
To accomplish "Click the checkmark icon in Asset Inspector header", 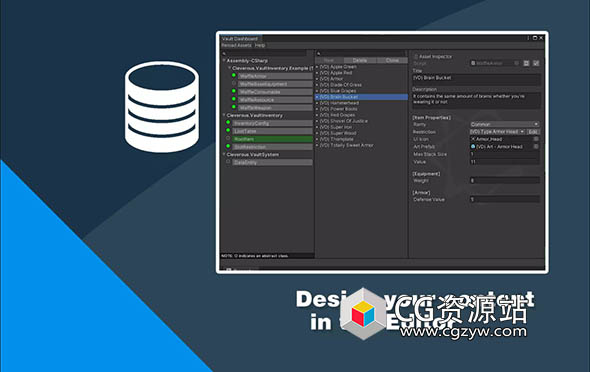I will click(x=536, y=63).
